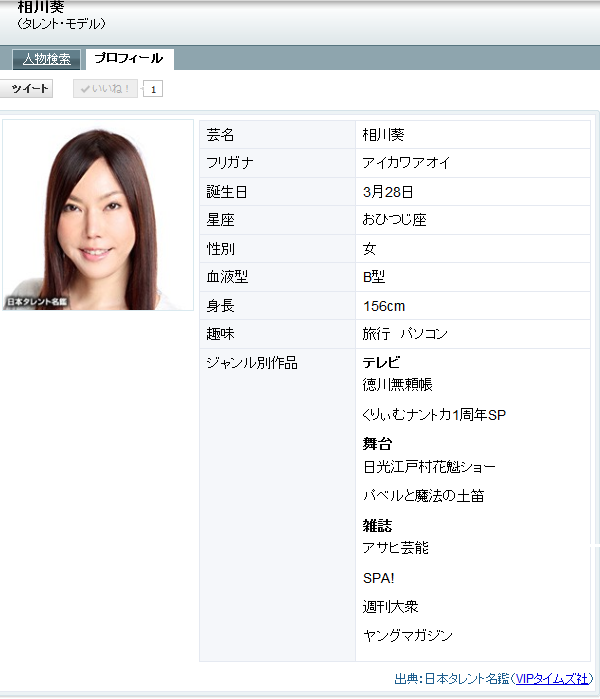Select the gender value 女
Image resolution: width=600 pixels, height=699 pixels.
pyautogui.click(x=369, y=249)
